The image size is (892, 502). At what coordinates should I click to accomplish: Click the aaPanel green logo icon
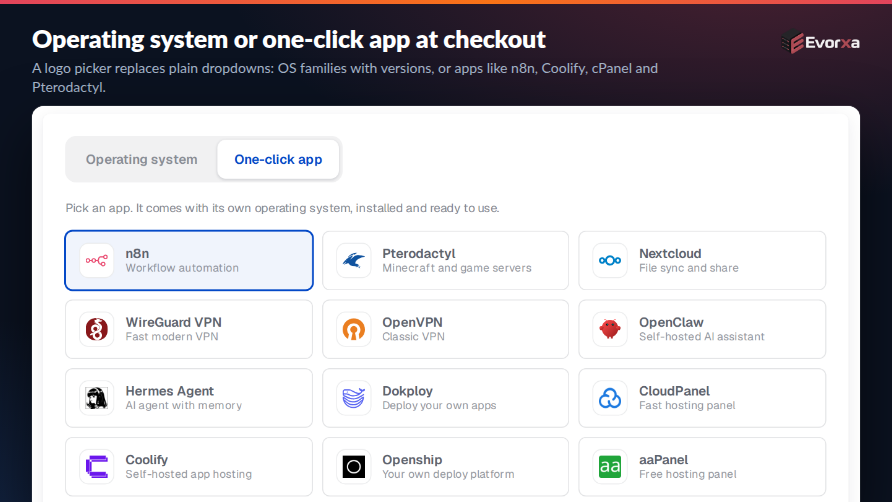pyautogui.click(x=610, y=467)
